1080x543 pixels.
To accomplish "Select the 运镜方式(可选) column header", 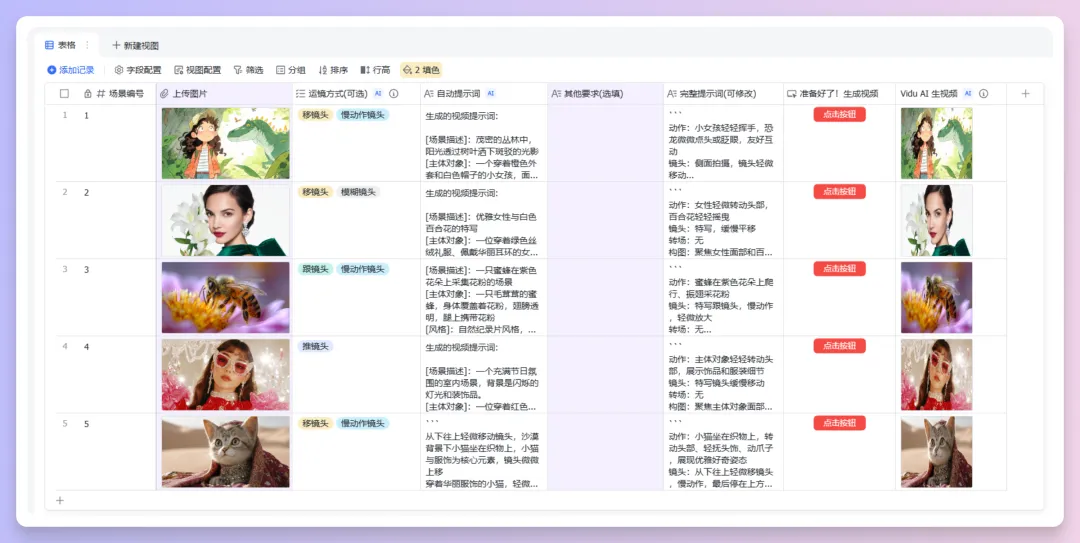I will click(x=356, y=94).
